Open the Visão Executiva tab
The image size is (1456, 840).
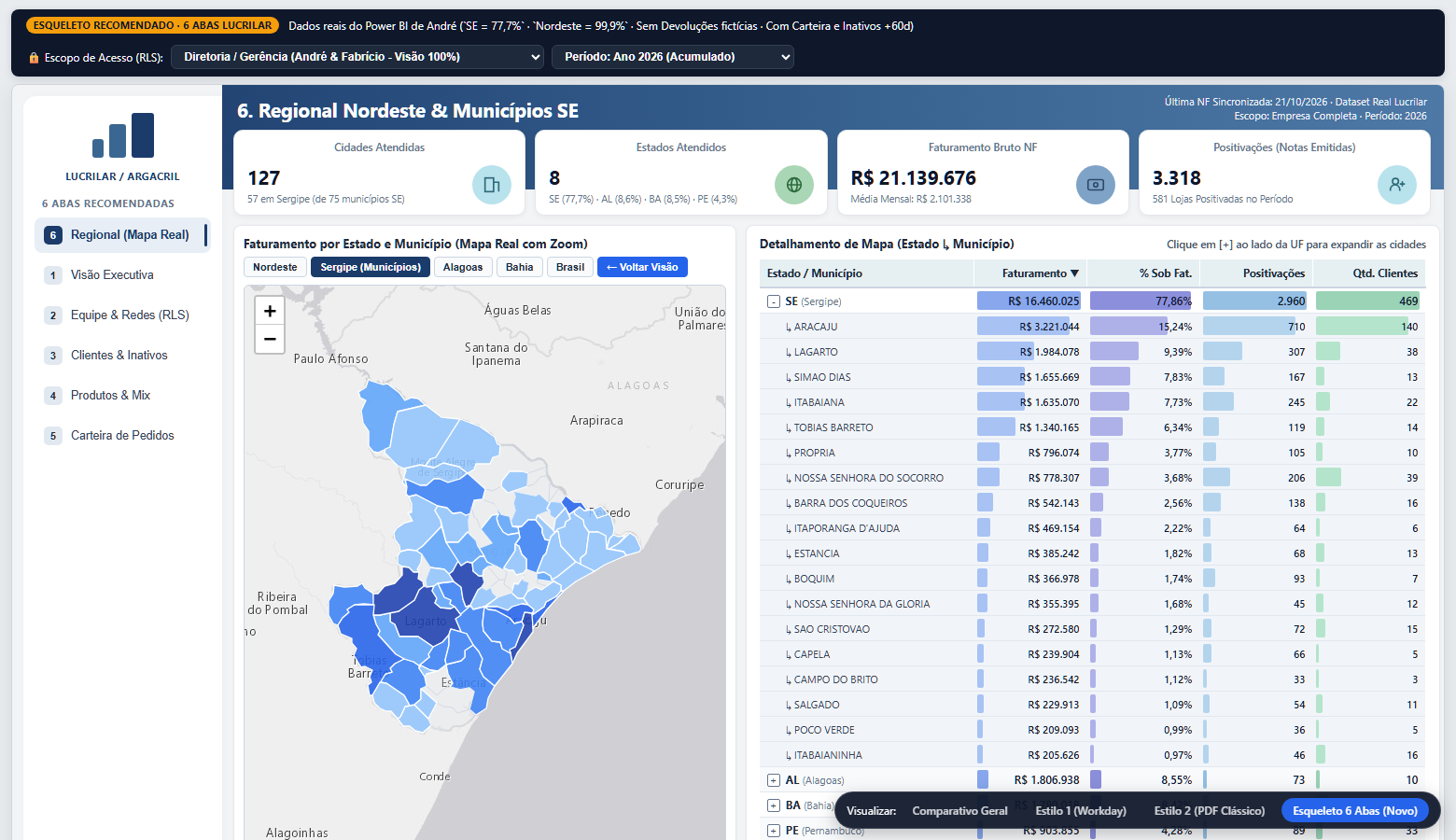click(122, 275)
